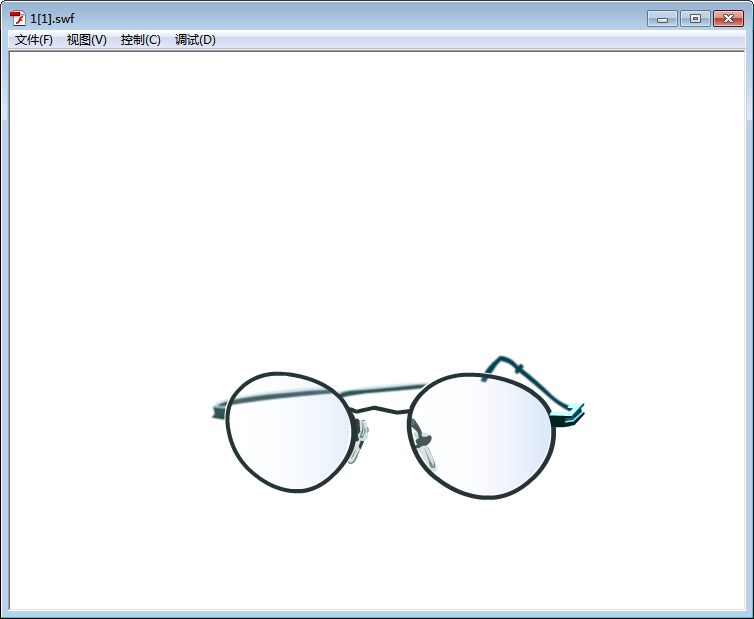Open the 调试(D) menu
Screen dimensions: 754x619
click(195, 40)
